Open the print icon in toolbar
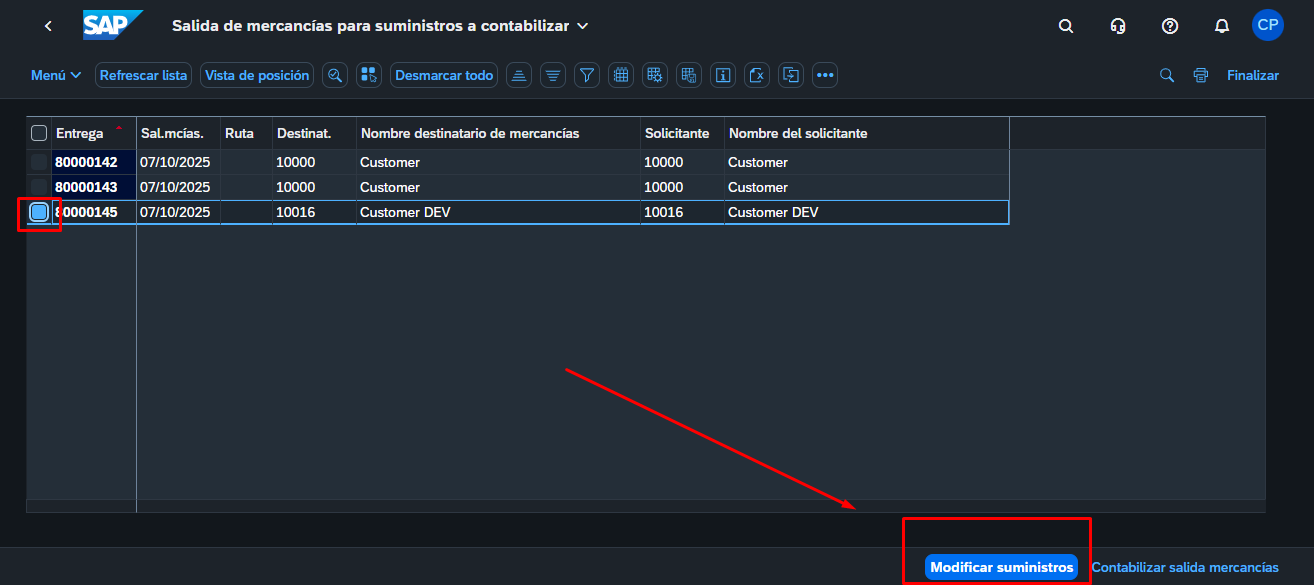Viewport: 1314px width, 585px height. click(1200, 75)
